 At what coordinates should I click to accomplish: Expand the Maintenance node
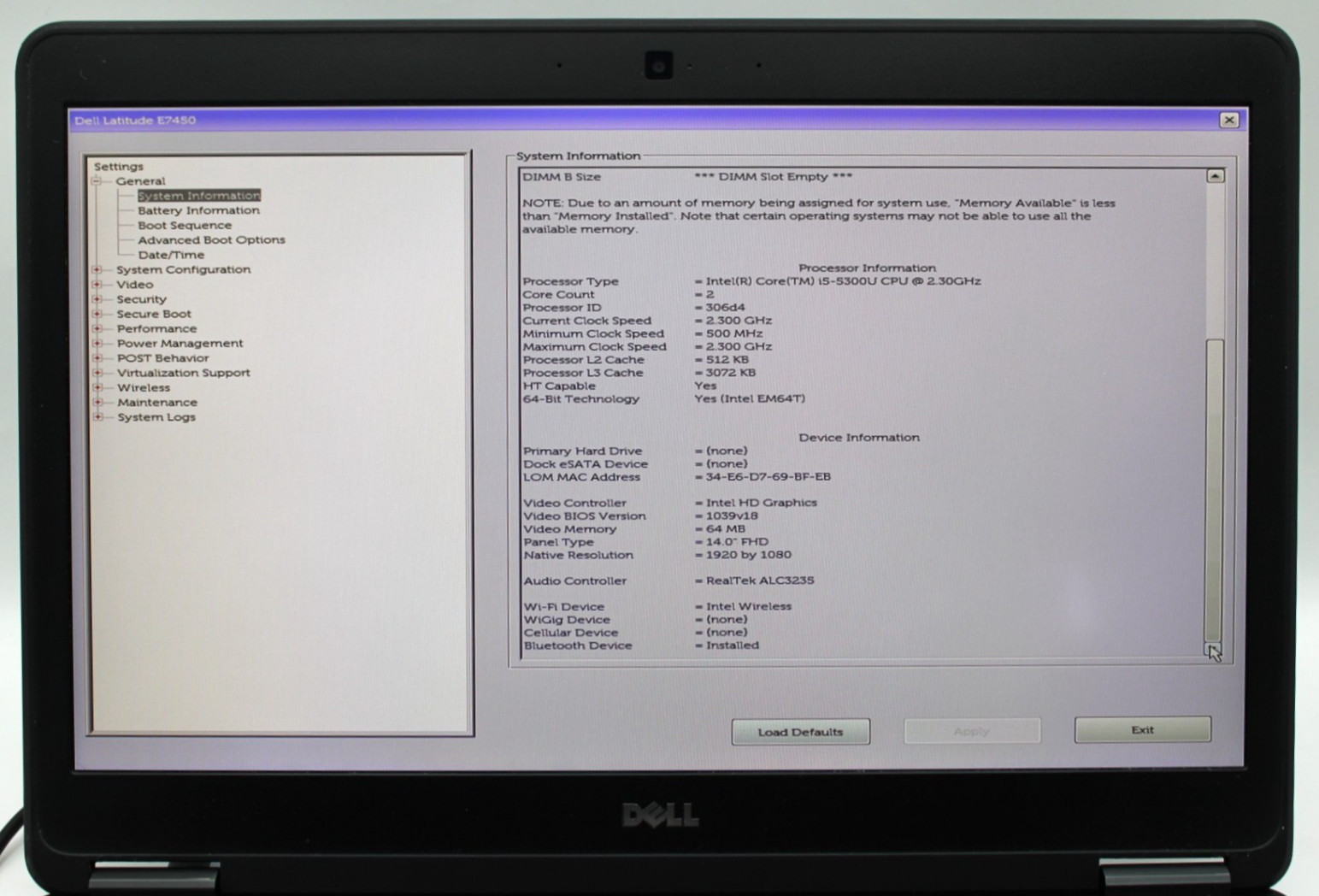tap(97, 402)
